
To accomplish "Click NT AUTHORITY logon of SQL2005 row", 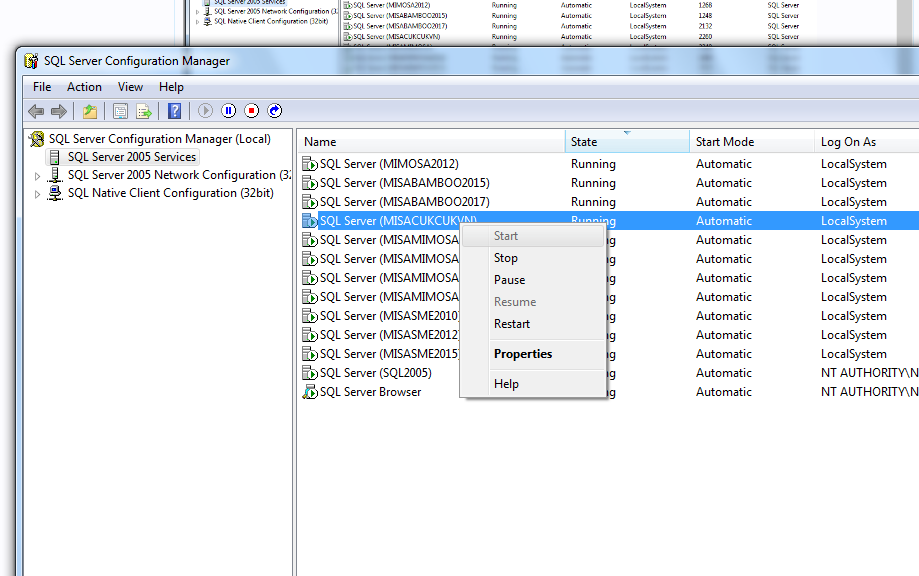I will [870, 373].
